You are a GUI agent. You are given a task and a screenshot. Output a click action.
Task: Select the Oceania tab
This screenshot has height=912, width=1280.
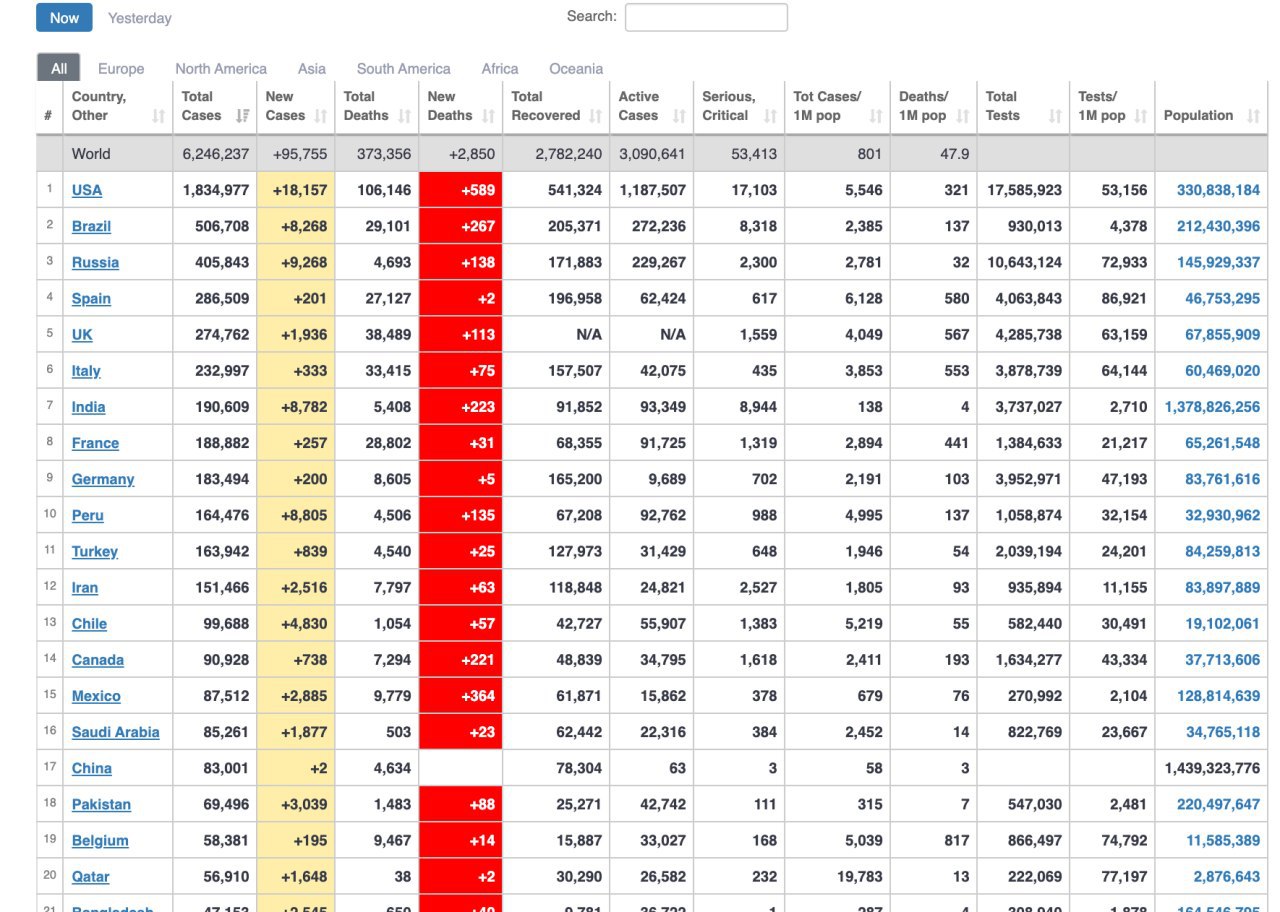(x=576, y=69)
